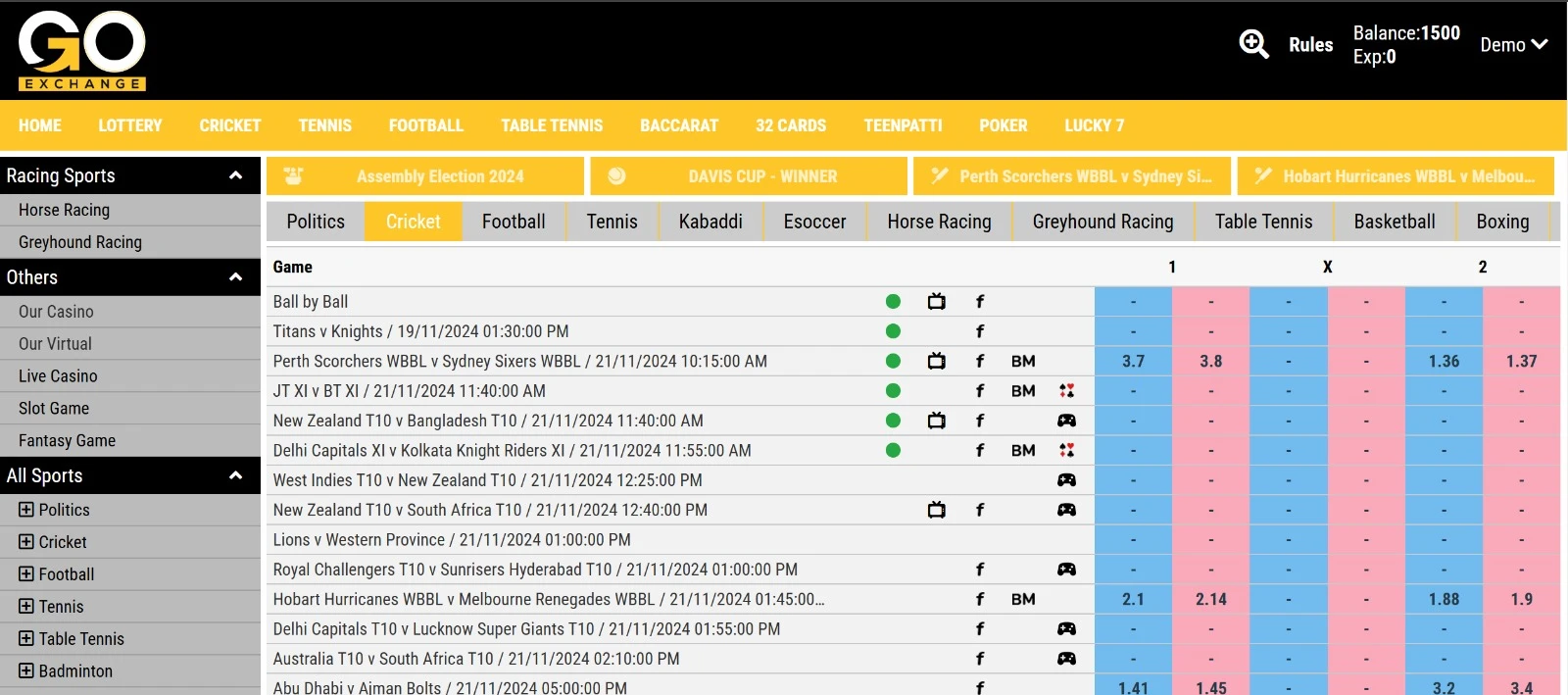Click the 'f' icon in Titans v Knights row
The image size is (1568, 695).
point(980,331)
